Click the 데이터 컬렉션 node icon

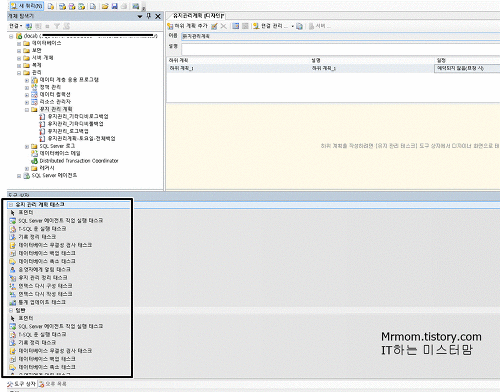click(34, 94)
